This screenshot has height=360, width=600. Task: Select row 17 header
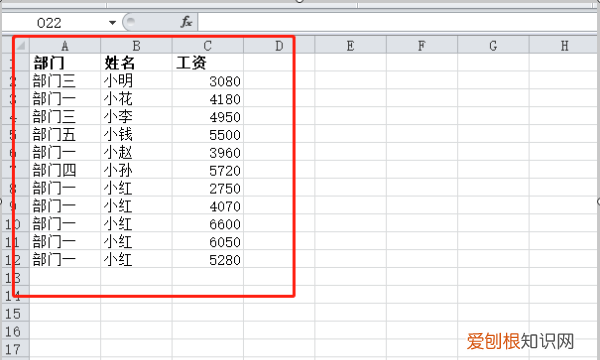(15, 349)
